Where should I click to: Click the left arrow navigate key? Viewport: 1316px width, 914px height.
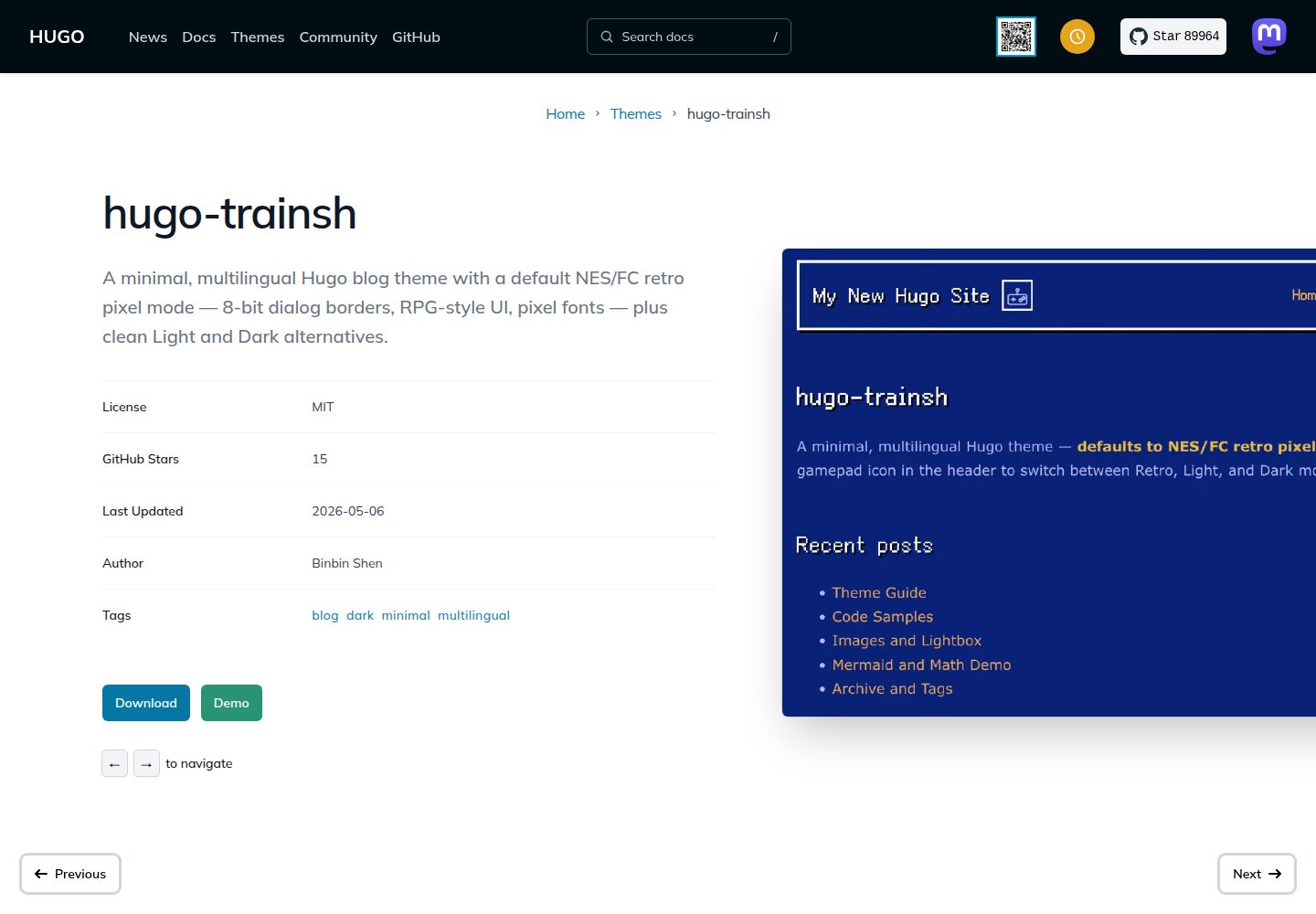click(114, 763)
